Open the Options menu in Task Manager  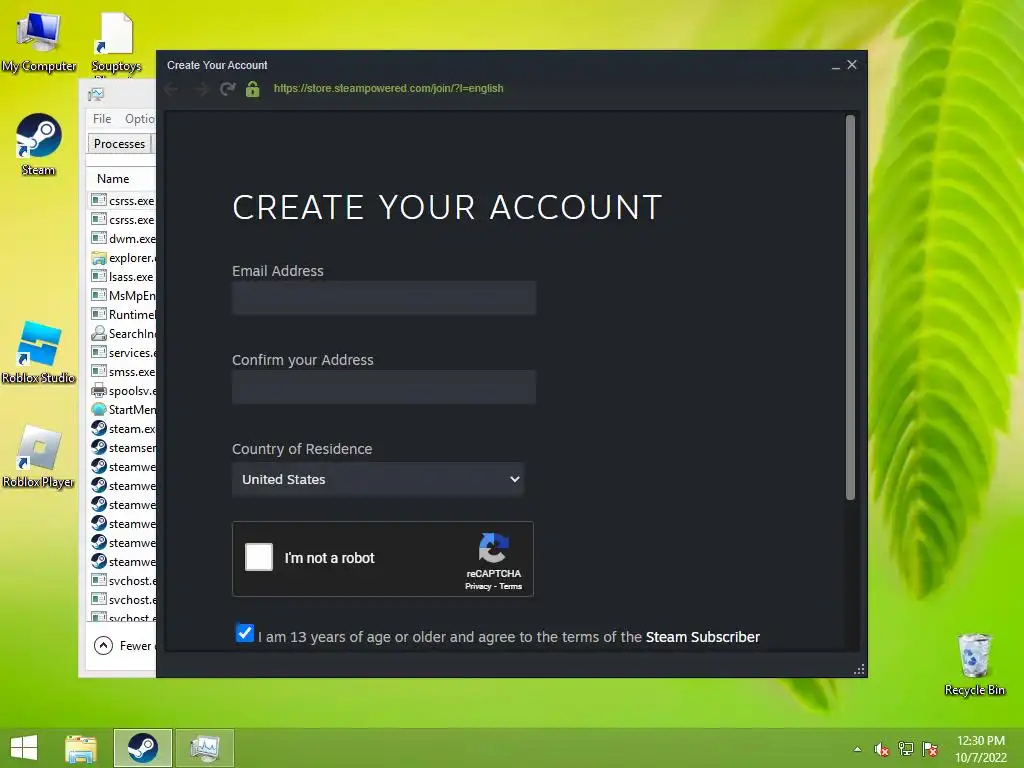point(140,119)
